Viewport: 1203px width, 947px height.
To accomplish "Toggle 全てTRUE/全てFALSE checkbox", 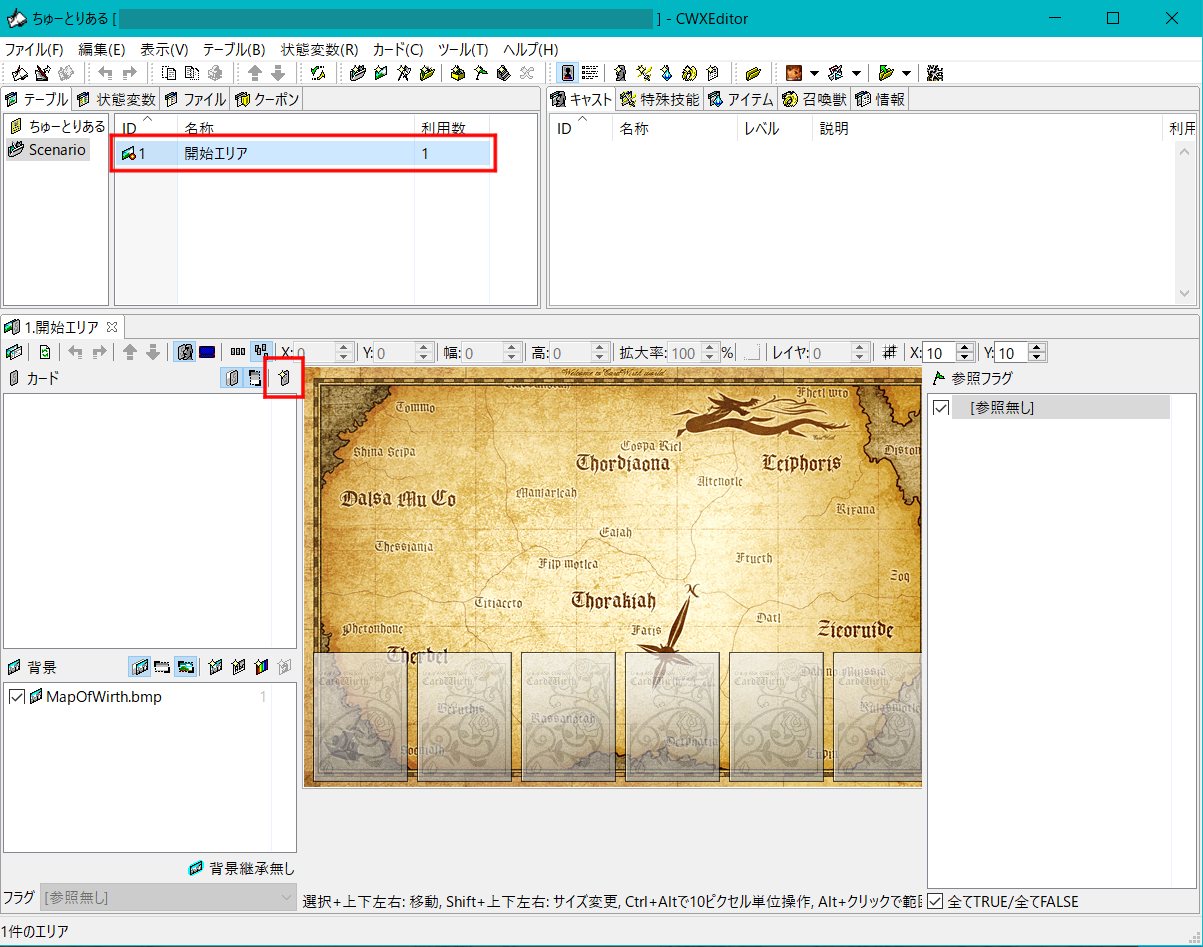I will 935,901.
